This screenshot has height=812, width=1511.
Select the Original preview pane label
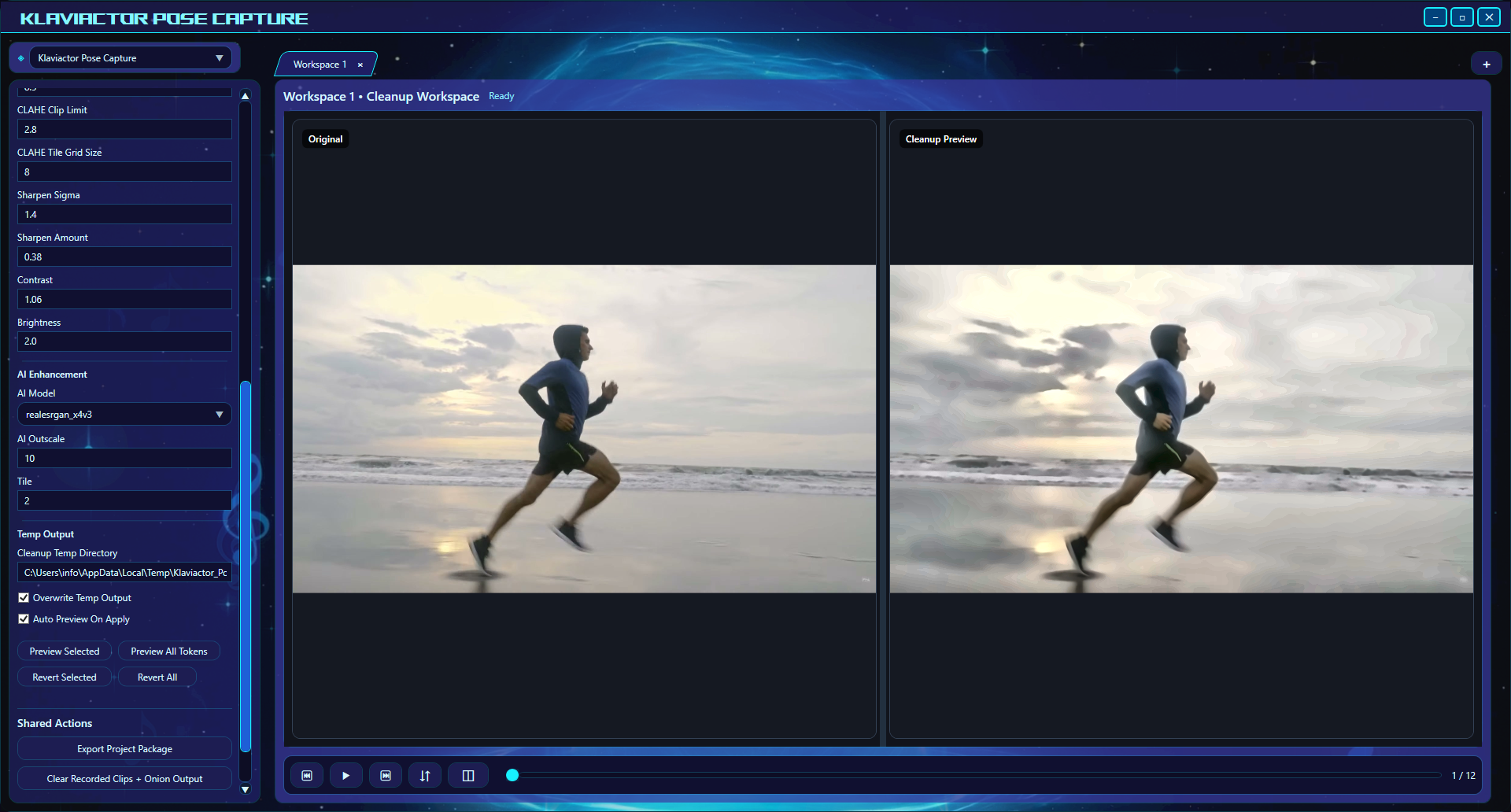[325, 138]
